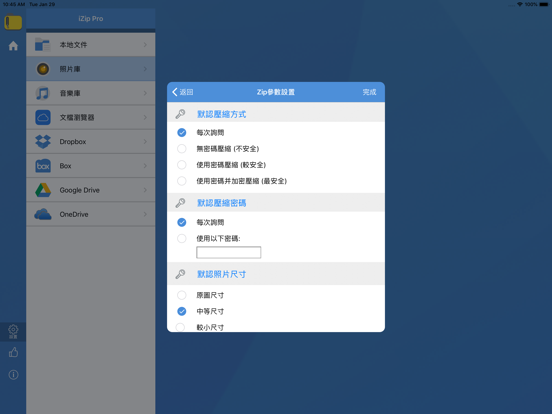Check the Wi-Fi icon in status bar
The height and width of the screenshot is (414, 552).
click(x=520, y=4)
